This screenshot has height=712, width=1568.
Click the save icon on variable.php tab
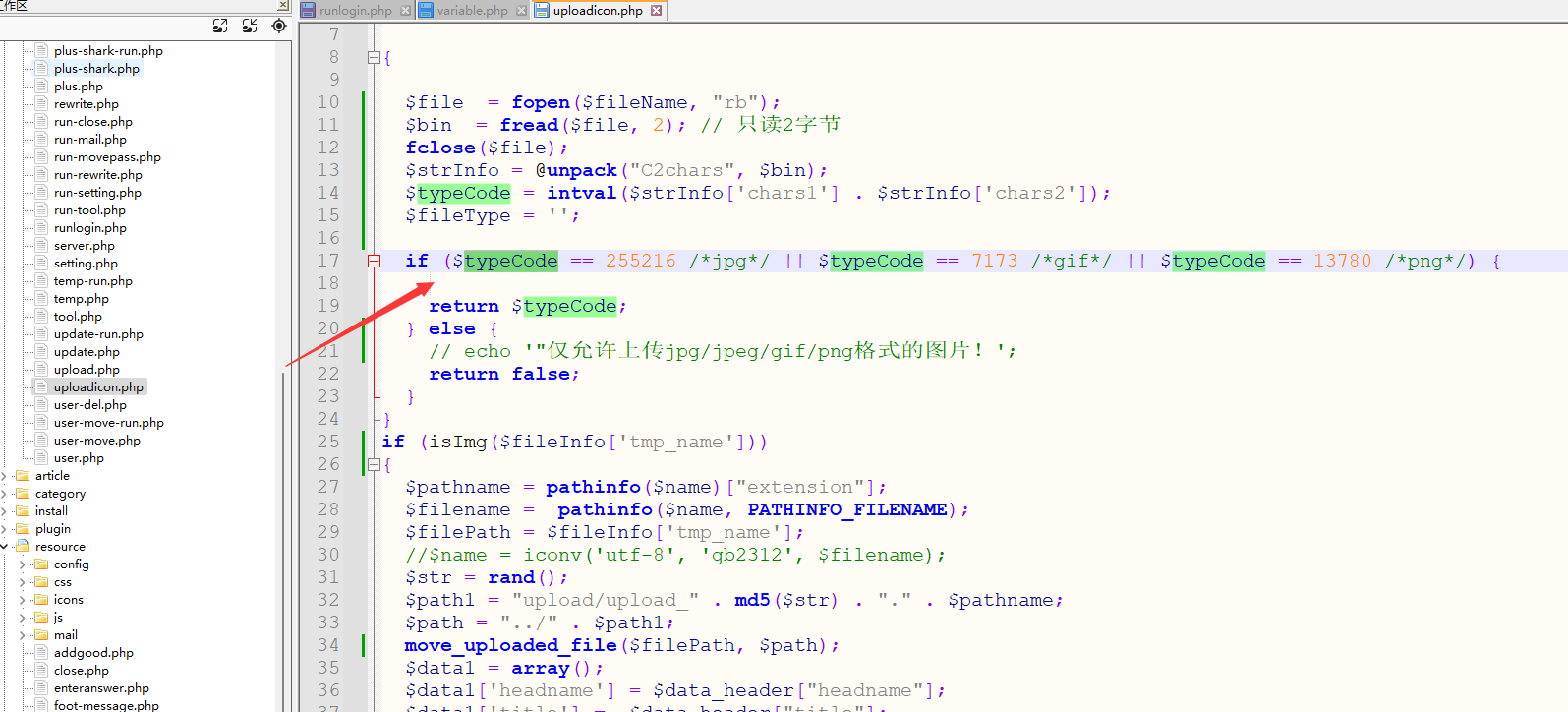427,11
